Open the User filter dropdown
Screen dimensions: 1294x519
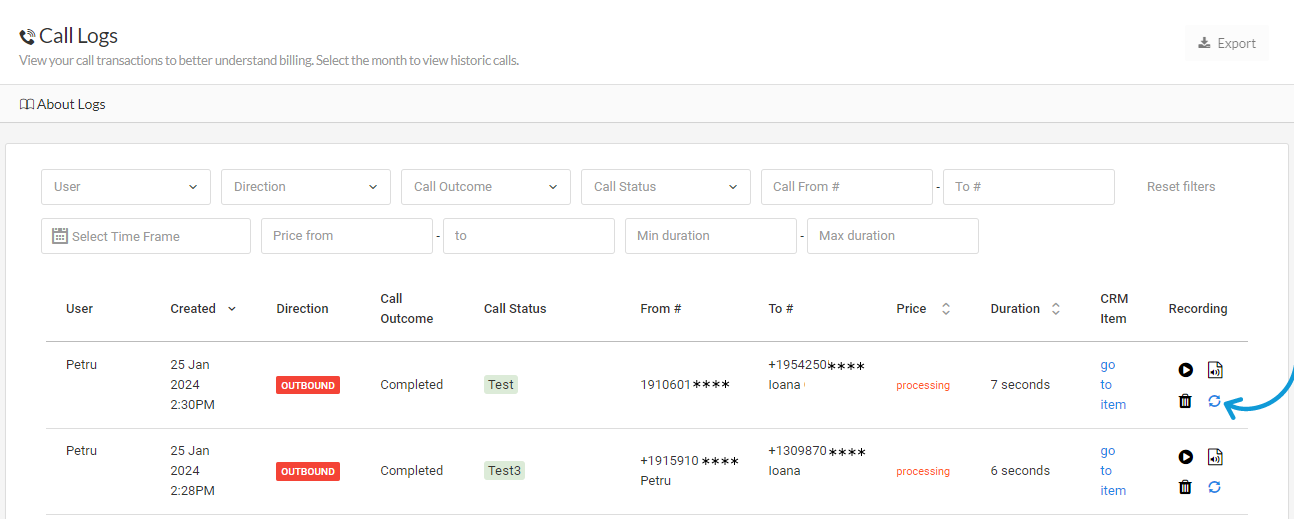point(126,187)
